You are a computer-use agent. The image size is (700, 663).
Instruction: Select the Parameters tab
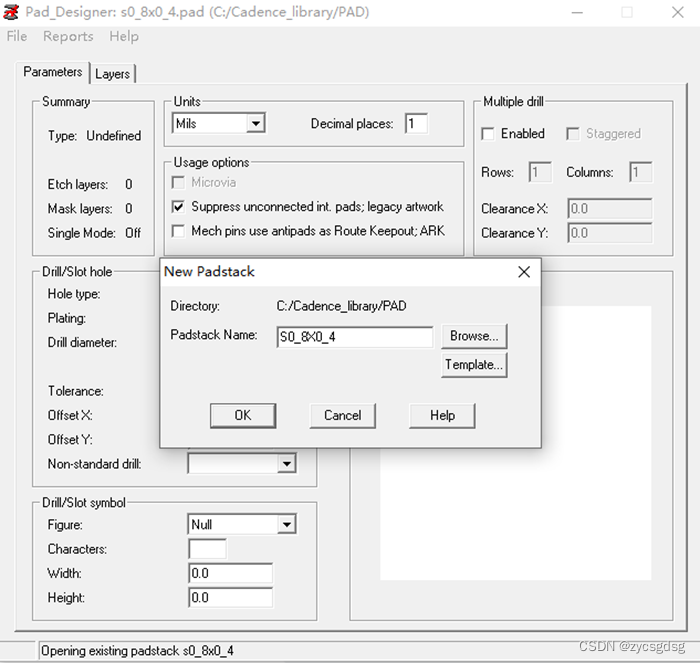53,72
